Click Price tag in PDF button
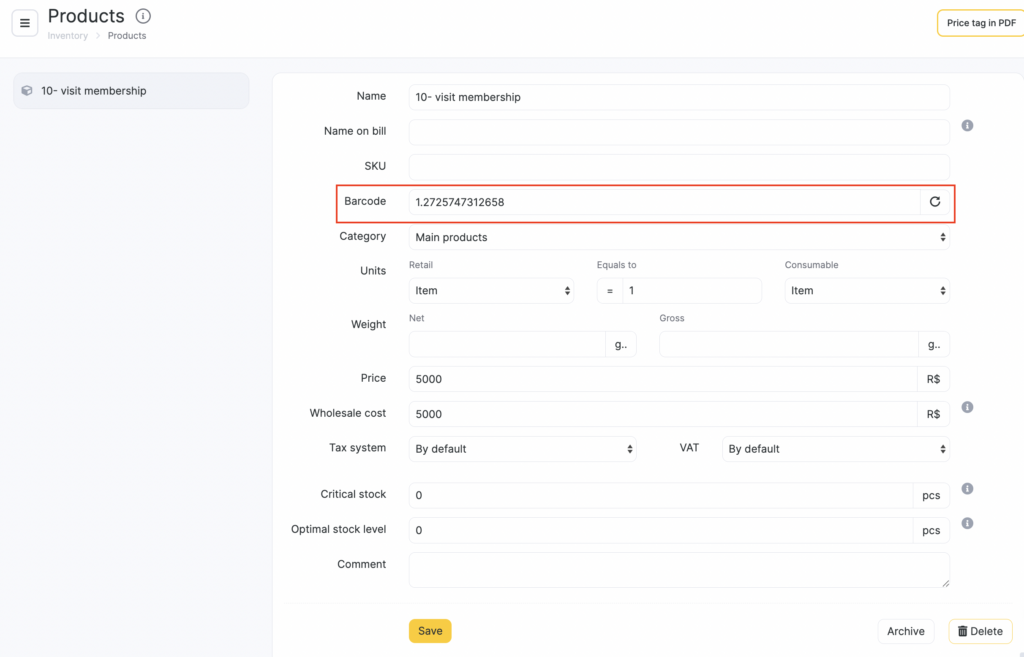 coord(980,23)
